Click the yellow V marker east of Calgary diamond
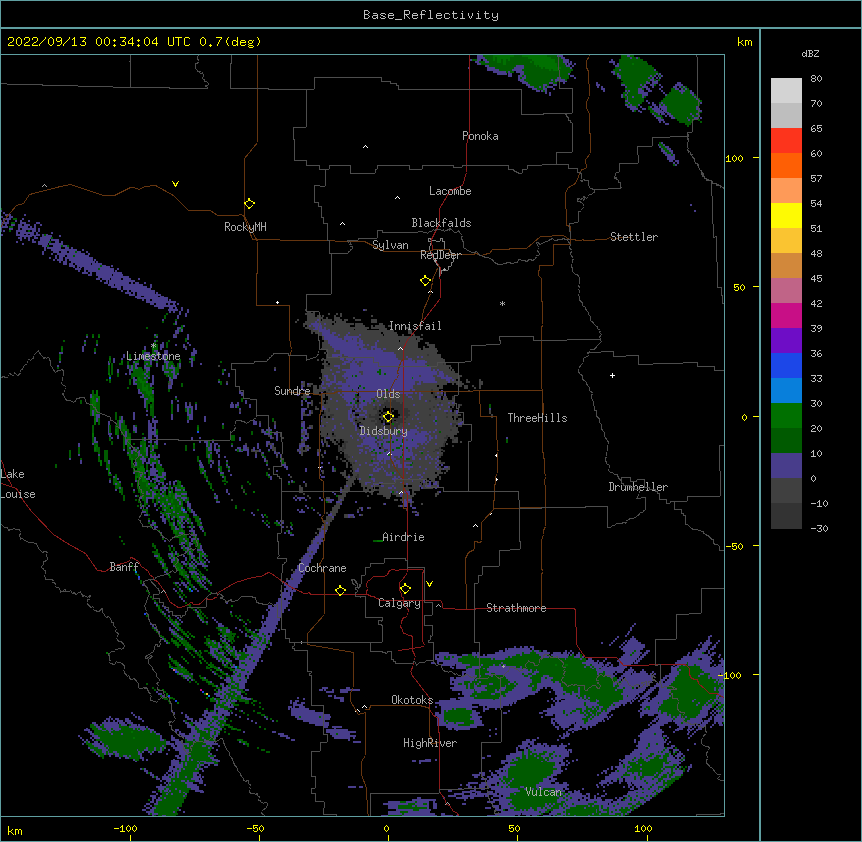This screenshot has height=842, width=862. 429,584
